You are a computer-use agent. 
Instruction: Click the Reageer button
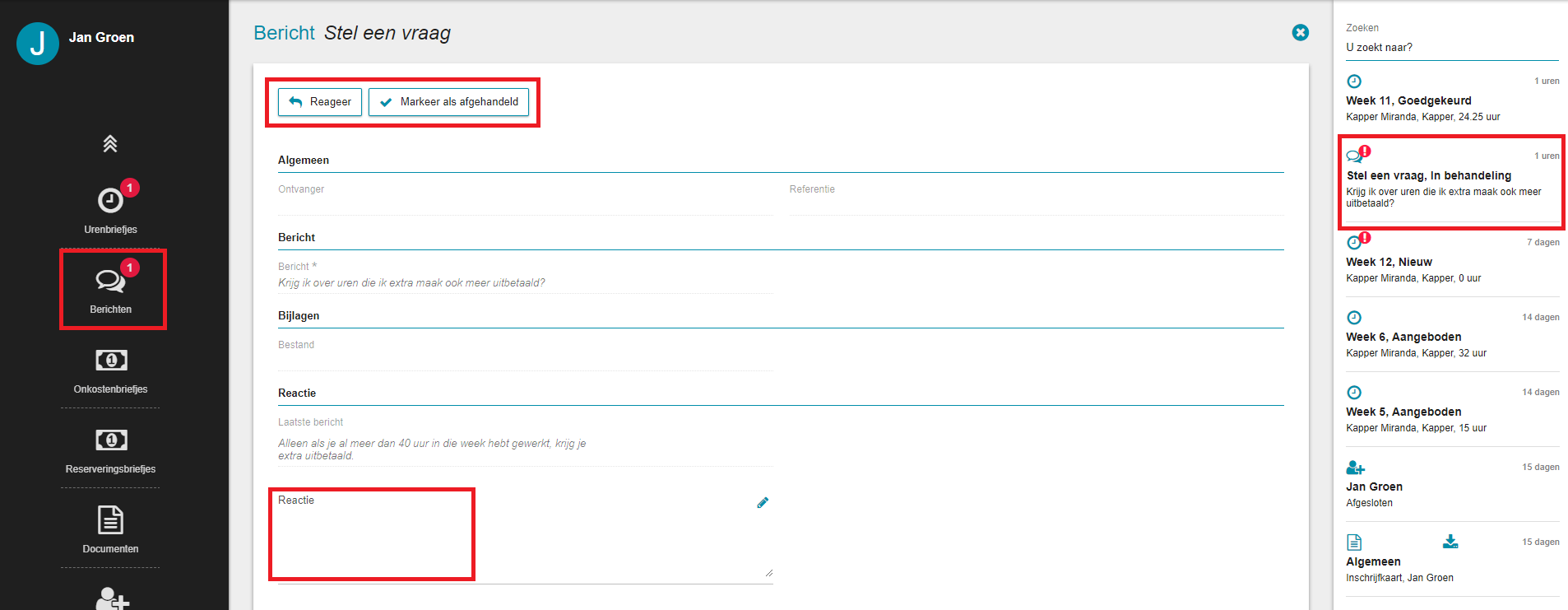pos(320,102)
